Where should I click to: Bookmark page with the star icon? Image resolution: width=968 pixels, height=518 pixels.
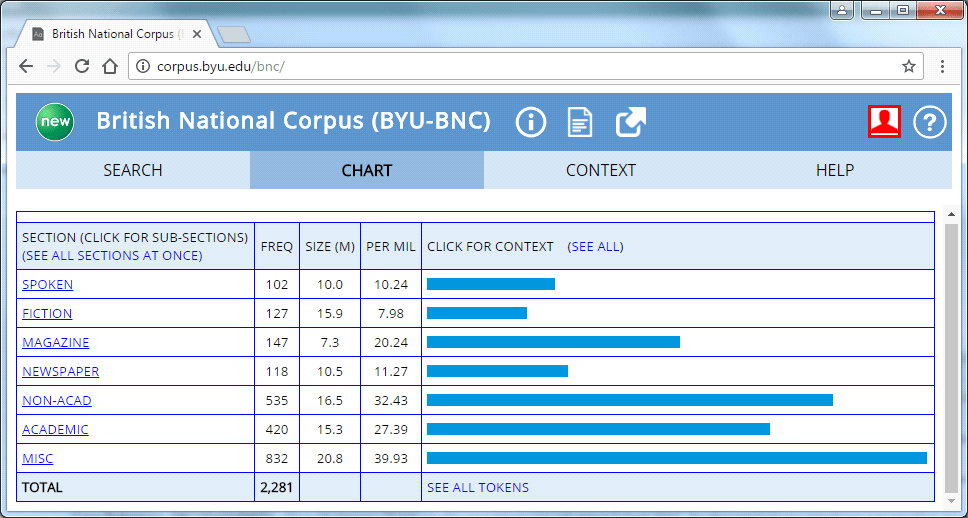coord(908,66)
